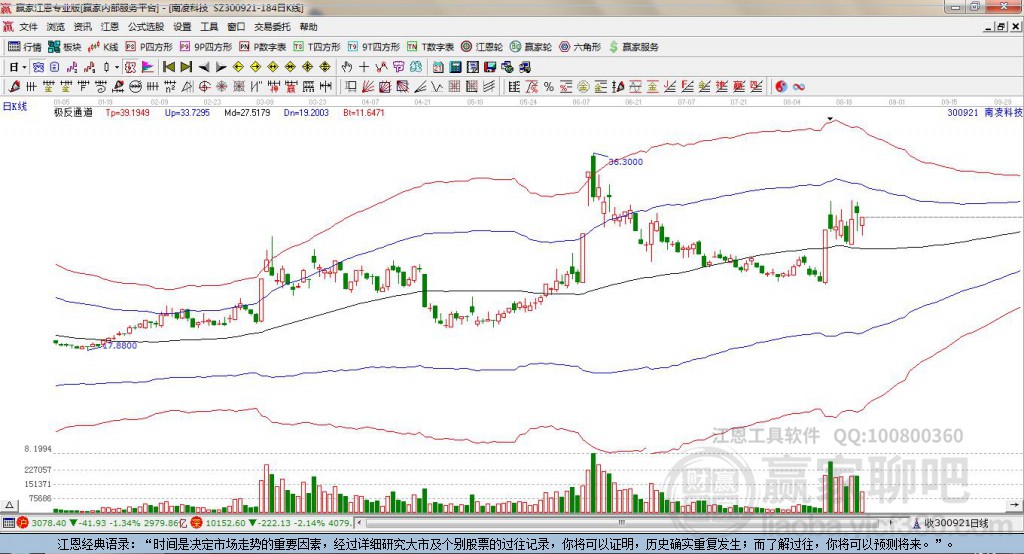Click the jump-to-first-bar icon
1024x554 pixels.
(x=168, y=67)
